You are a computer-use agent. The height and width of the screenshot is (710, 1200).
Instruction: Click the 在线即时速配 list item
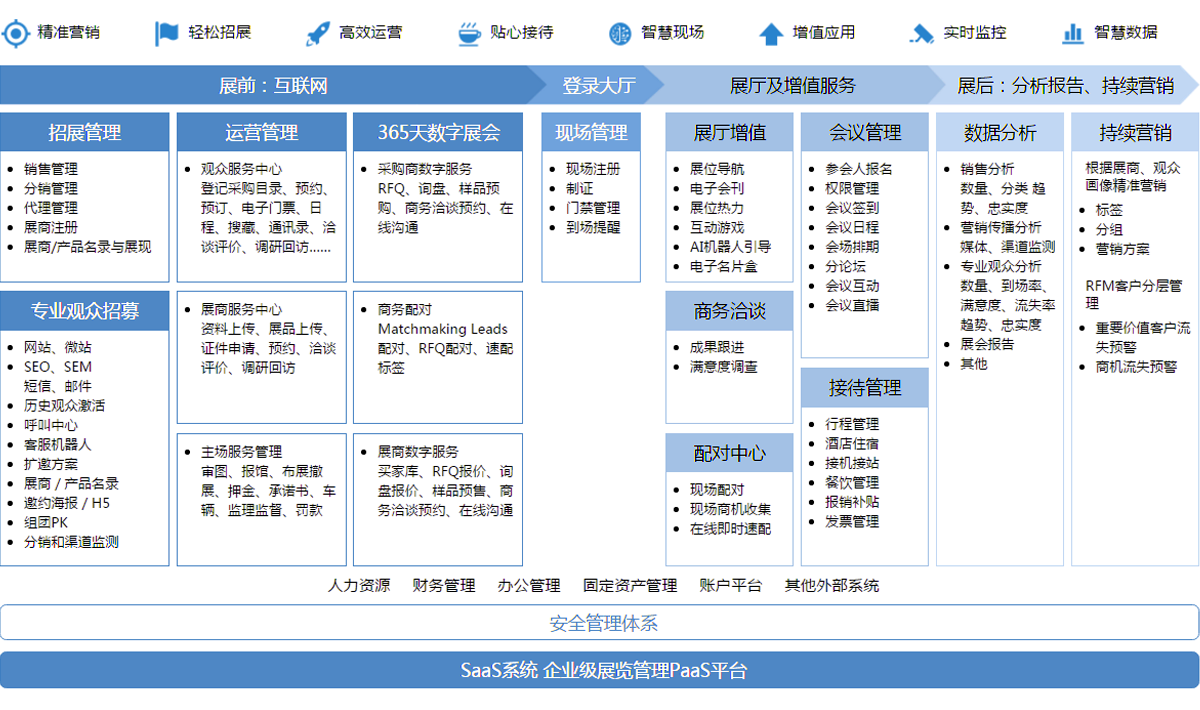click(730, 528)
